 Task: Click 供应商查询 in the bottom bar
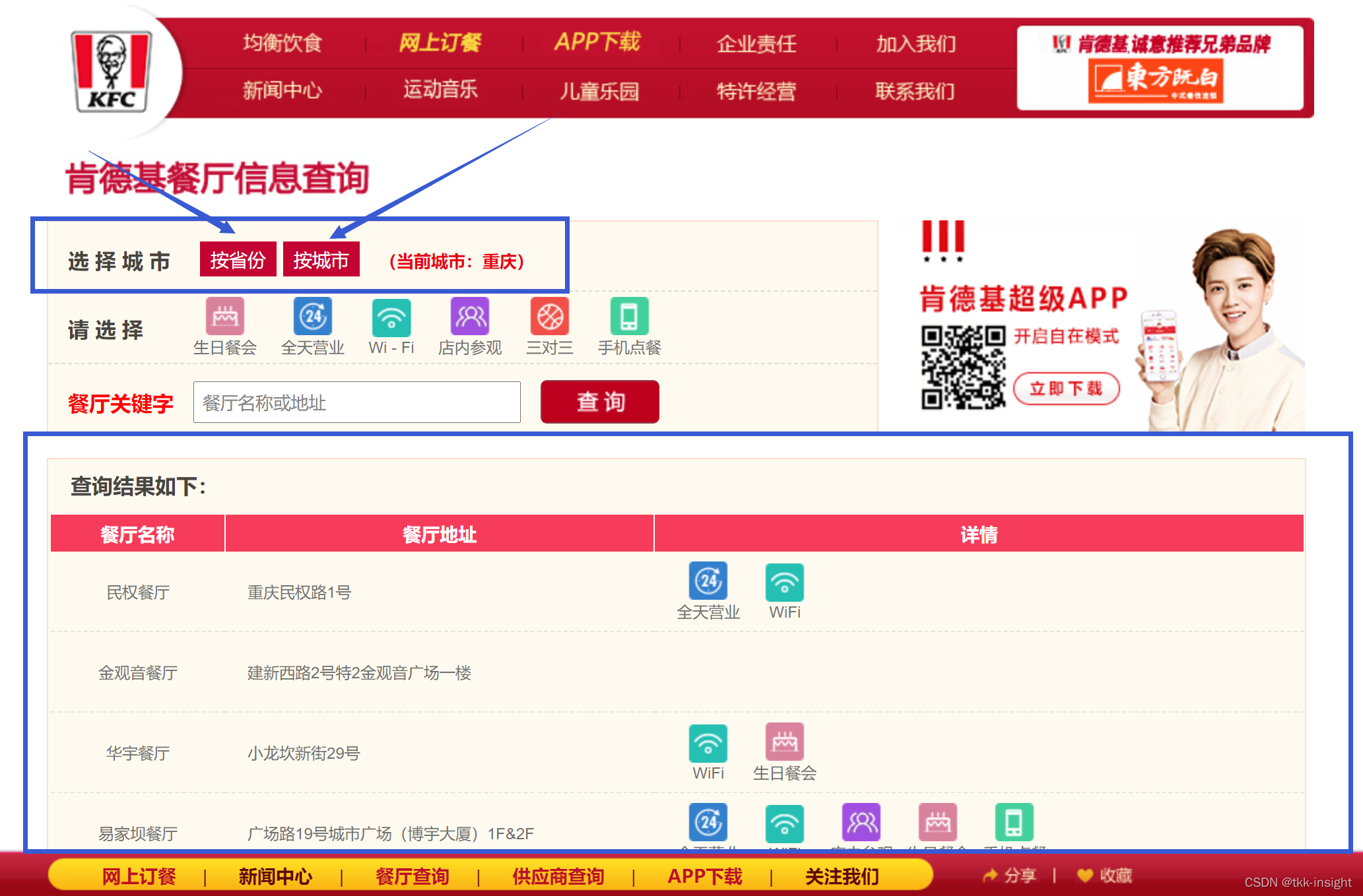558,876
